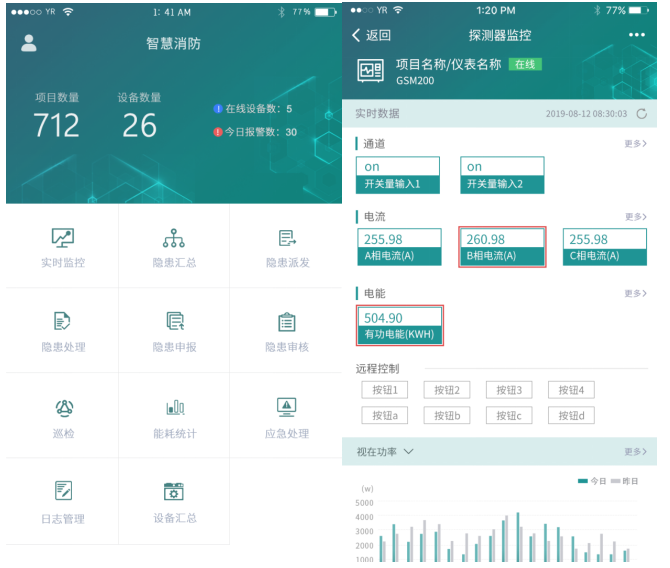Toggle the 开关量输入1 switch input
The image size is (670, 568).
[x=398, y=175]
